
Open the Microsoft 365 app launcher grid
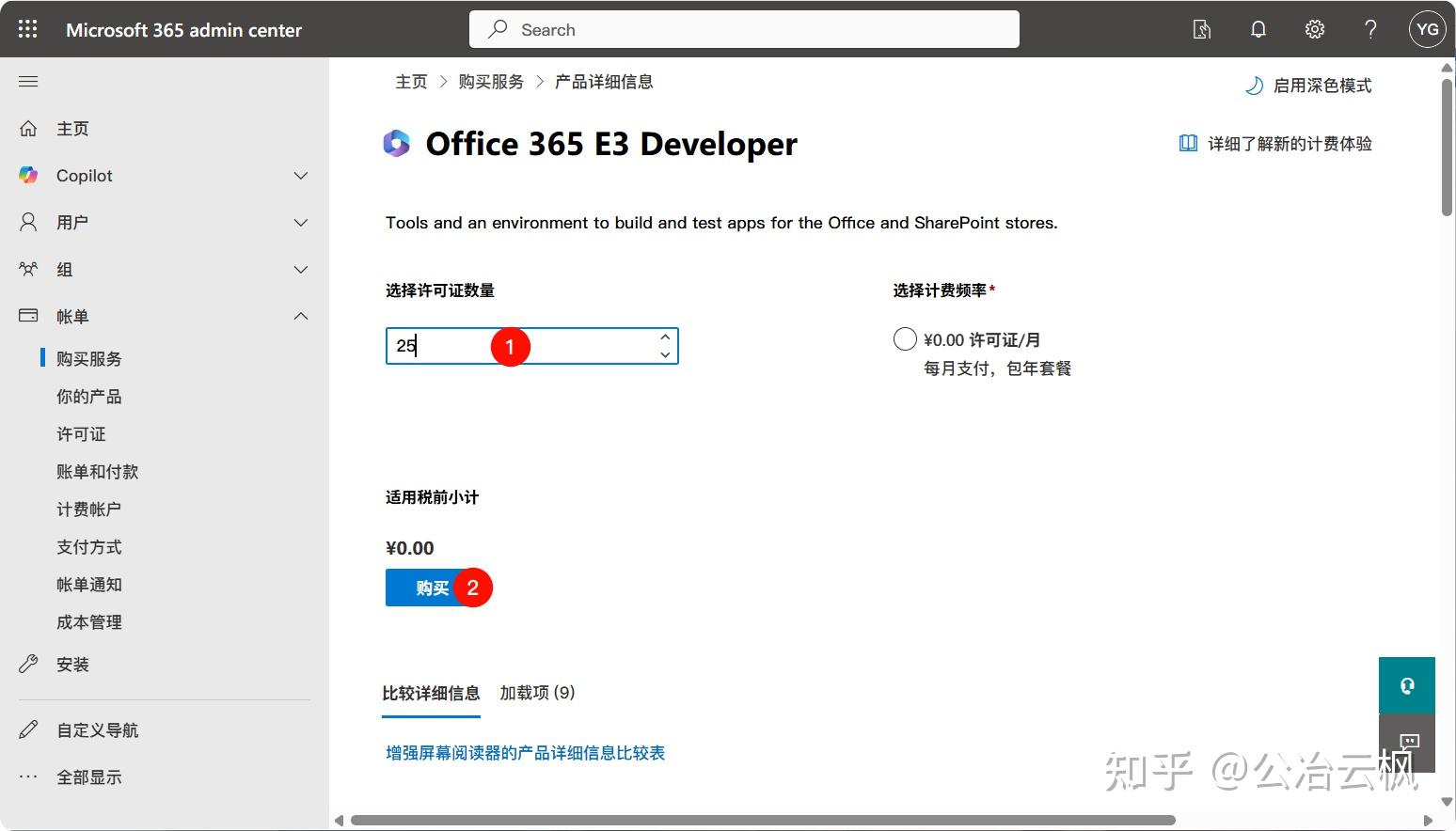pyautogui.click(x=26, y=28)
